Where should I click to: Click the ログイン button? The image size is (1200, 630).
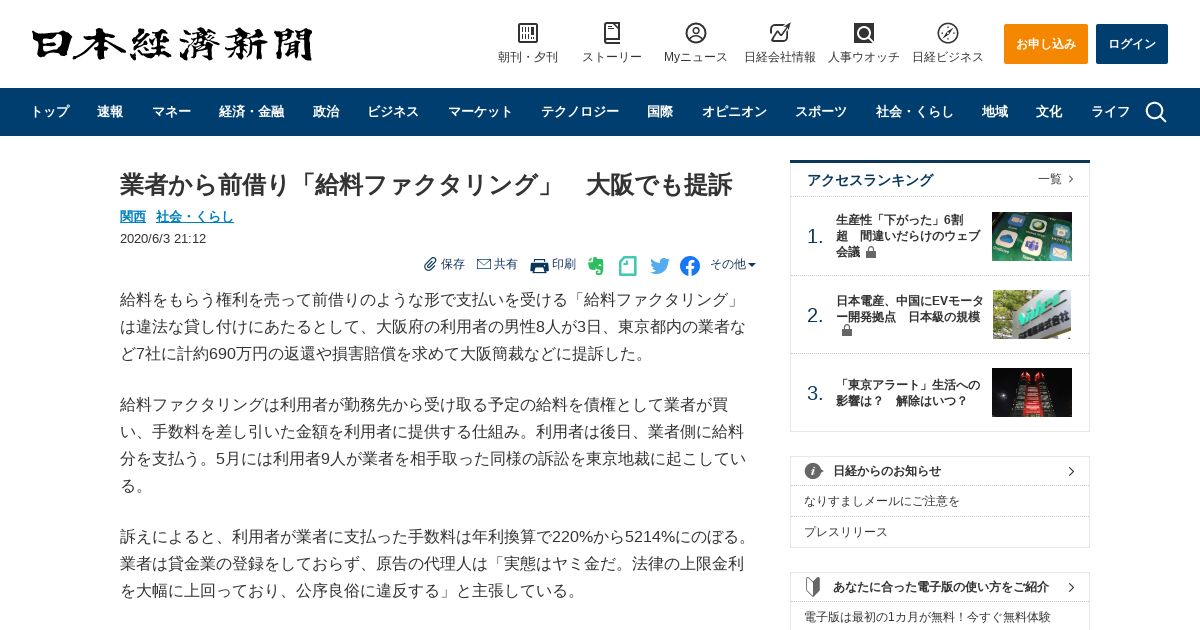click(x=1132, y=44)
